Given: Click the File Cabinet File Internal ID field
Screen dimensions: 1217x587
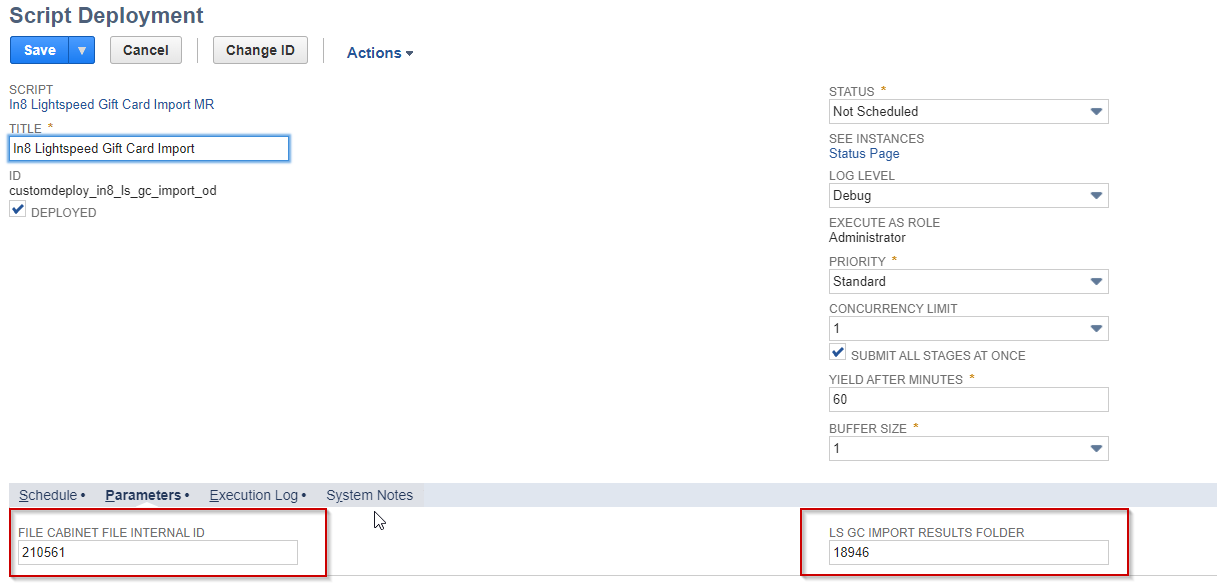Looking at the screenshot, I should point(157,552).
